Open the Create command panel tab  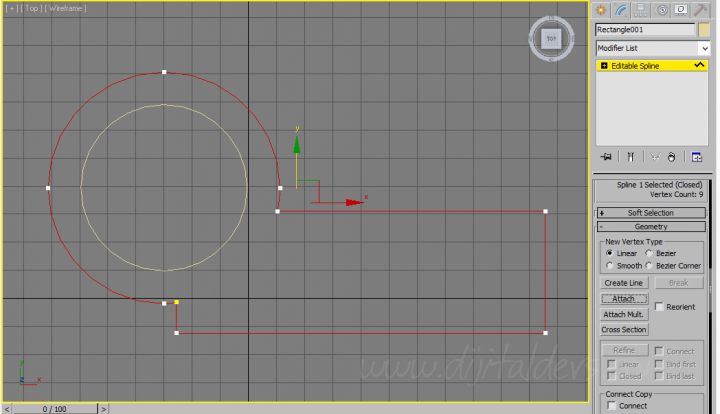tap(601, 10)
